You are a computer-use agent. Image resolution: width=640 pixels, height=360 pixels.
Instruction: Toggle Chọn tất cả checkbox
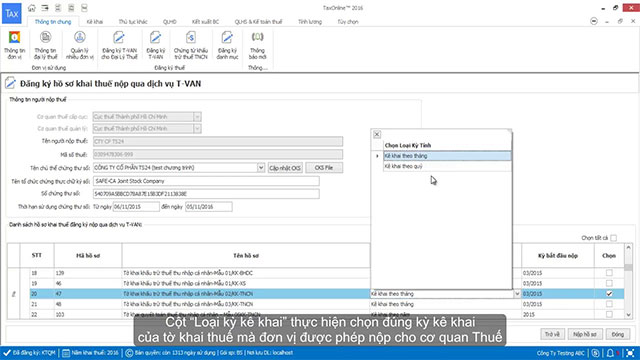click(613, 238)
